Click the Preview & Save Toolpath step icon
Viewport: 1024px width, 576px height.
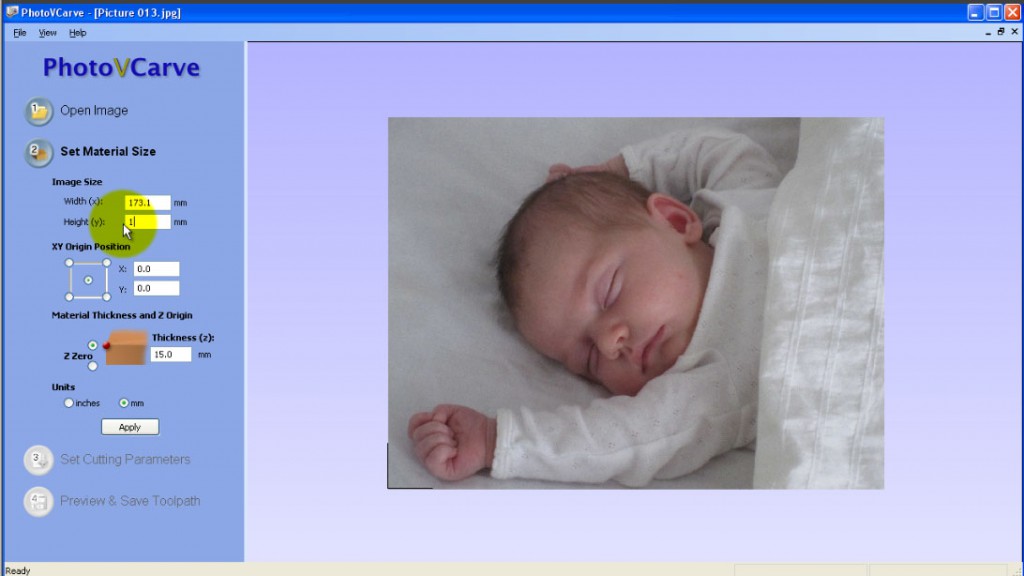point(39,501)
